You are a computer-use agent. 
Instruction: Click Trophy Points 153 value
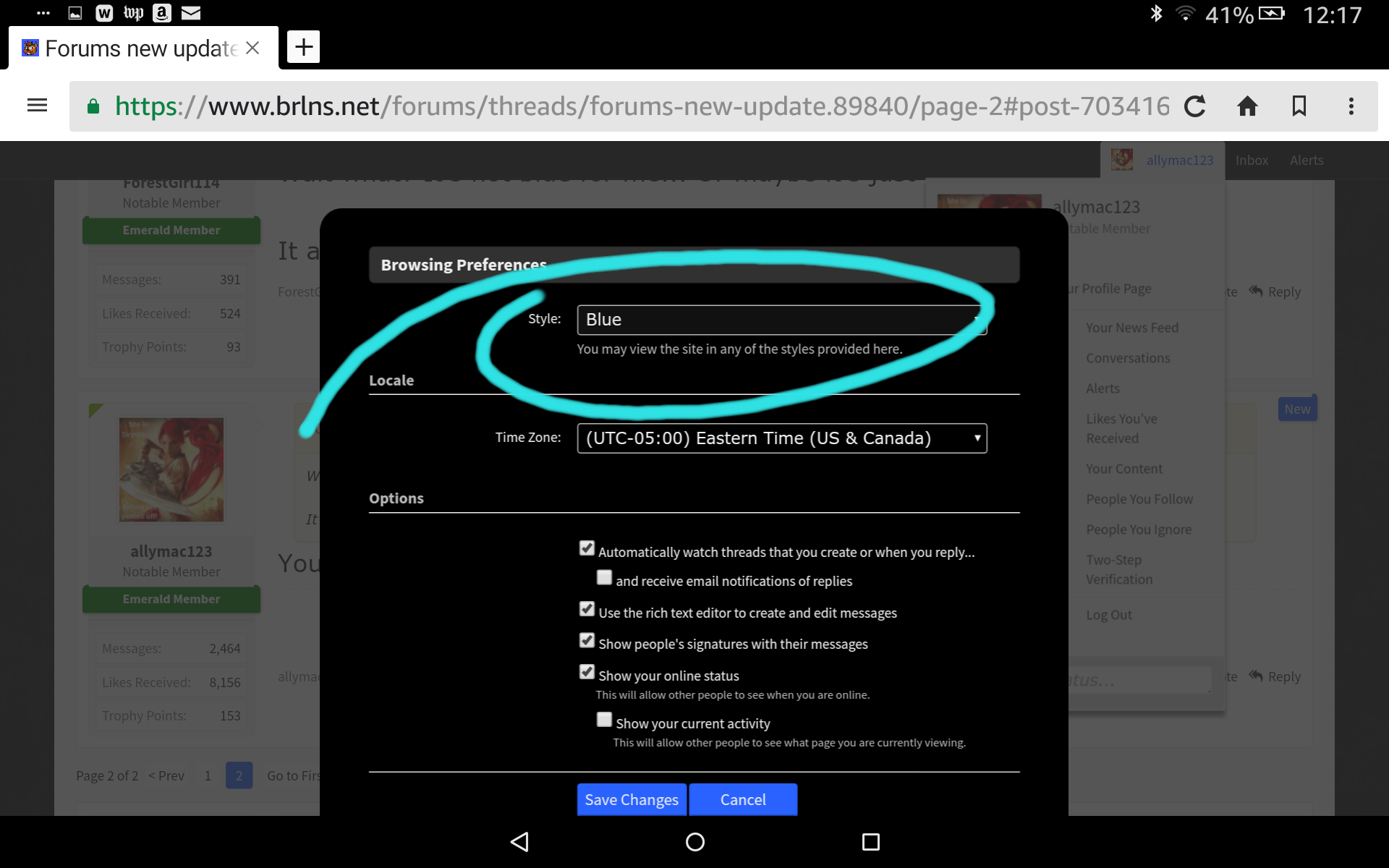coord(230,715)
